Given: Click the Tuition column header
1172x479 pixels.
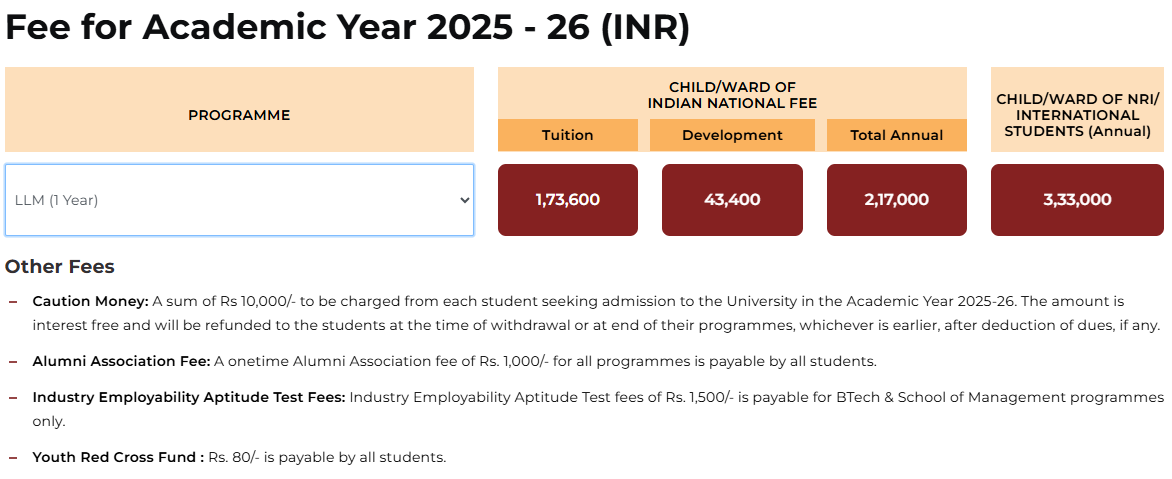Looking at the screenshot, I should 568,135.
